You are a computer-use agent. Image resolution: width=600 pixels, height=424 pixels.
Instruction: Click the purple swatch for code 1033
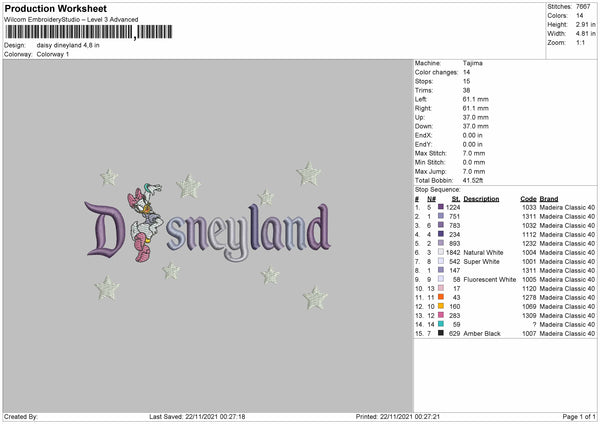pos(441,207)
